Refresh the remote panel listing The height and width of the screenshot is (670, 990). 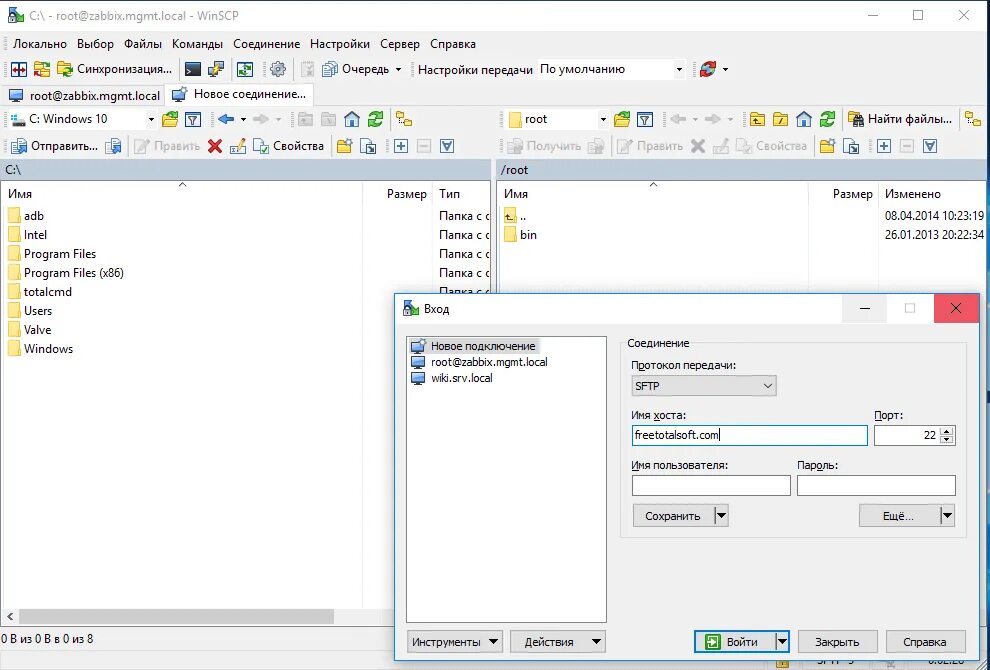(x=827, y=119)
